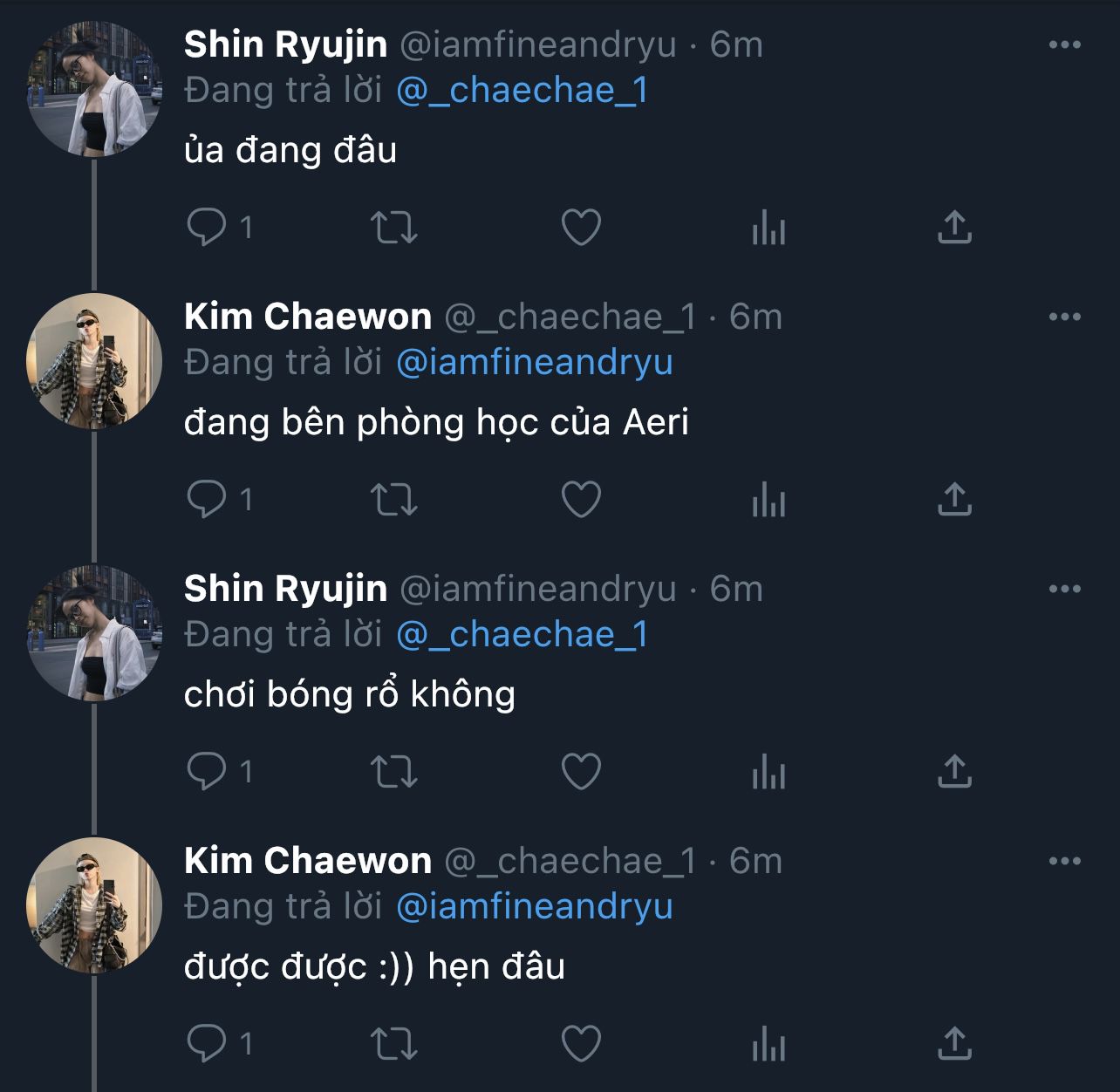Open Shin Ryujin's profile picture on first tweet
This screenshot has height=1092, width=1120.
click(x=94, y=90)
